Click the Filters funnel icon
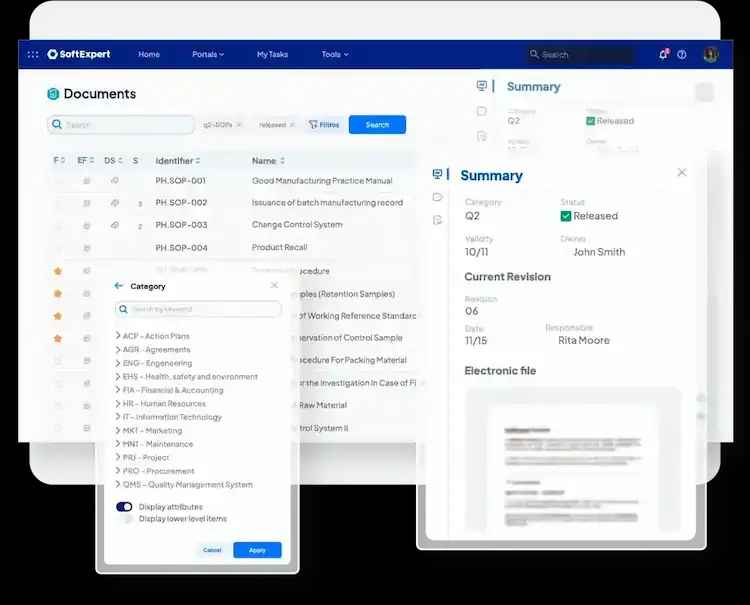This screenshot has height=605, width=750. [x=313, y=125]
